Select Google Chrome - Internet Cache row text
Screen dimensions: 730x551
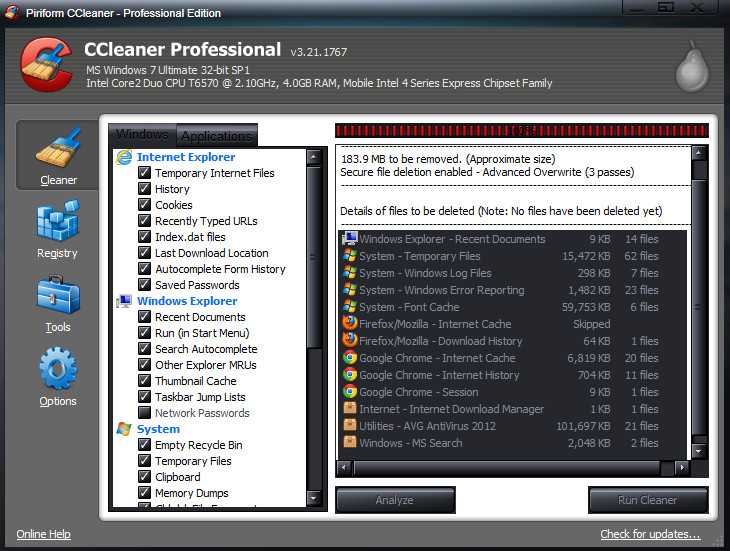pyautogui.click(x=437, y=358)
